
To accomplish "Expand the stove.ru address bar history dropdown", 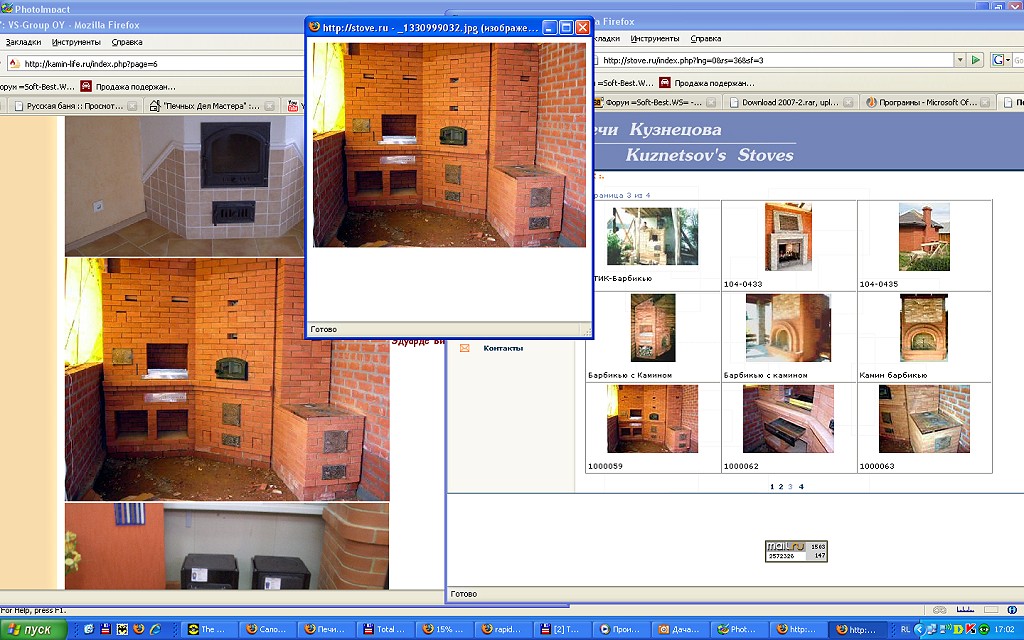I will 959,60.
